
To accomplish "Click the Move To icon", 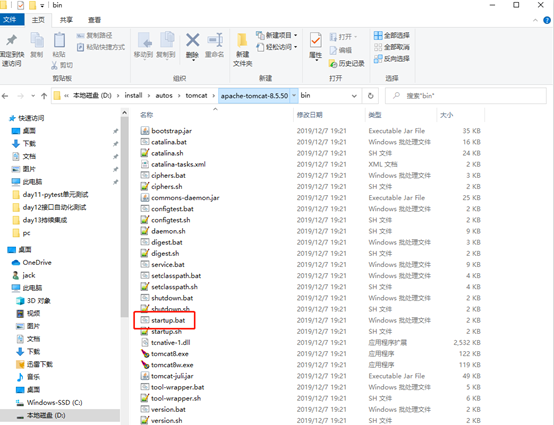I will (x=145, y=40).
